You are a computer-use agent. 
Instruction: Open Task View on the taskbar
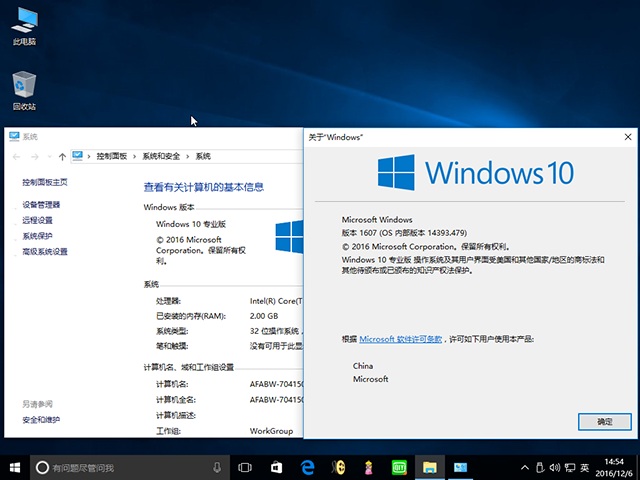(x=245, y=467)
